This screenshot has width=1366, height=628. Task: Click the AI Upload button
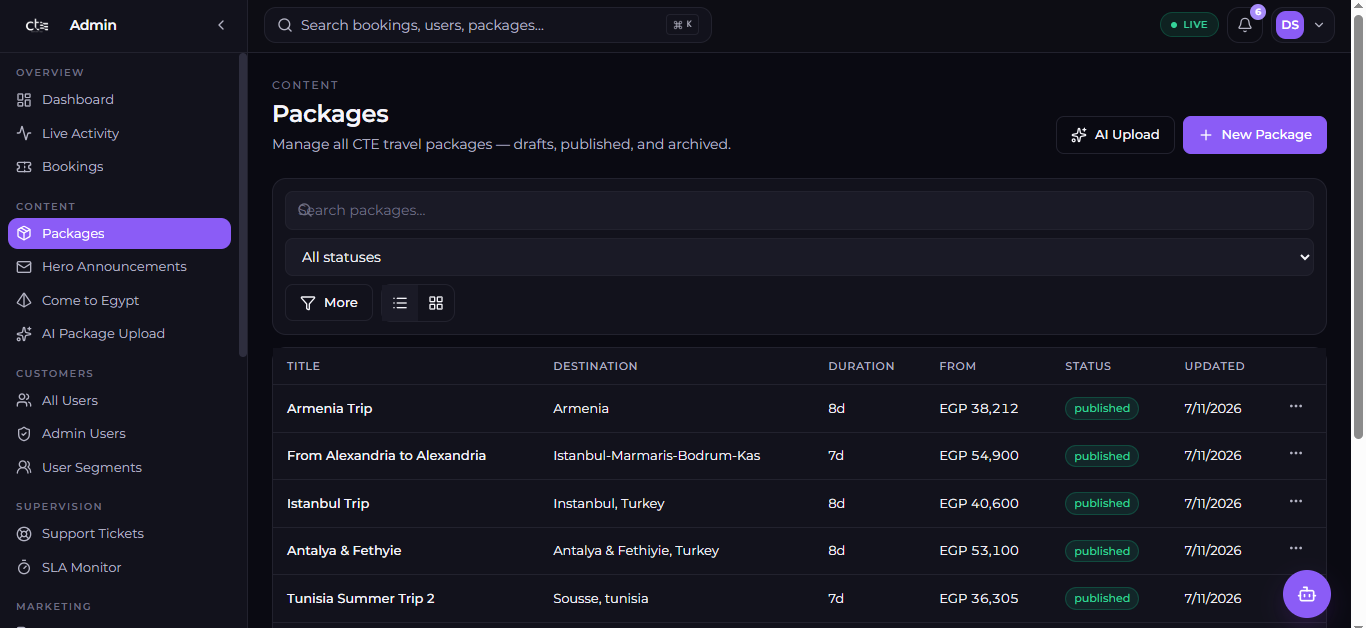pos(1115,135)
